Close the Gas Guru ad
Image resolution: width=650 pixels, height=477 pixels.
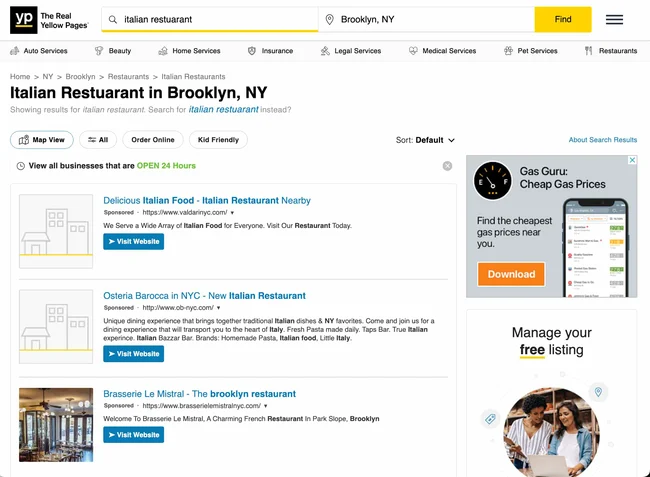632,160
